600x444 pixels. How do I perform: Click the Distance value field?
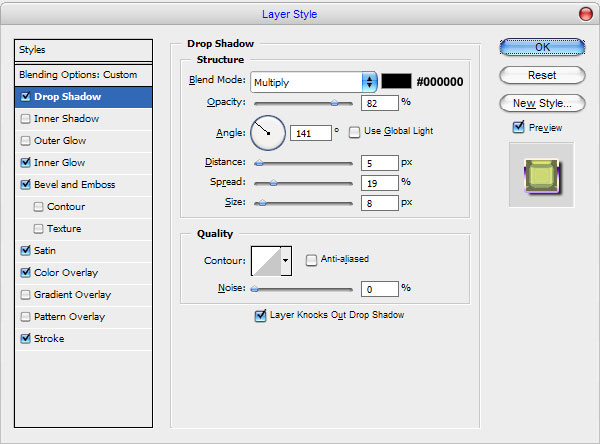(380, 163)
